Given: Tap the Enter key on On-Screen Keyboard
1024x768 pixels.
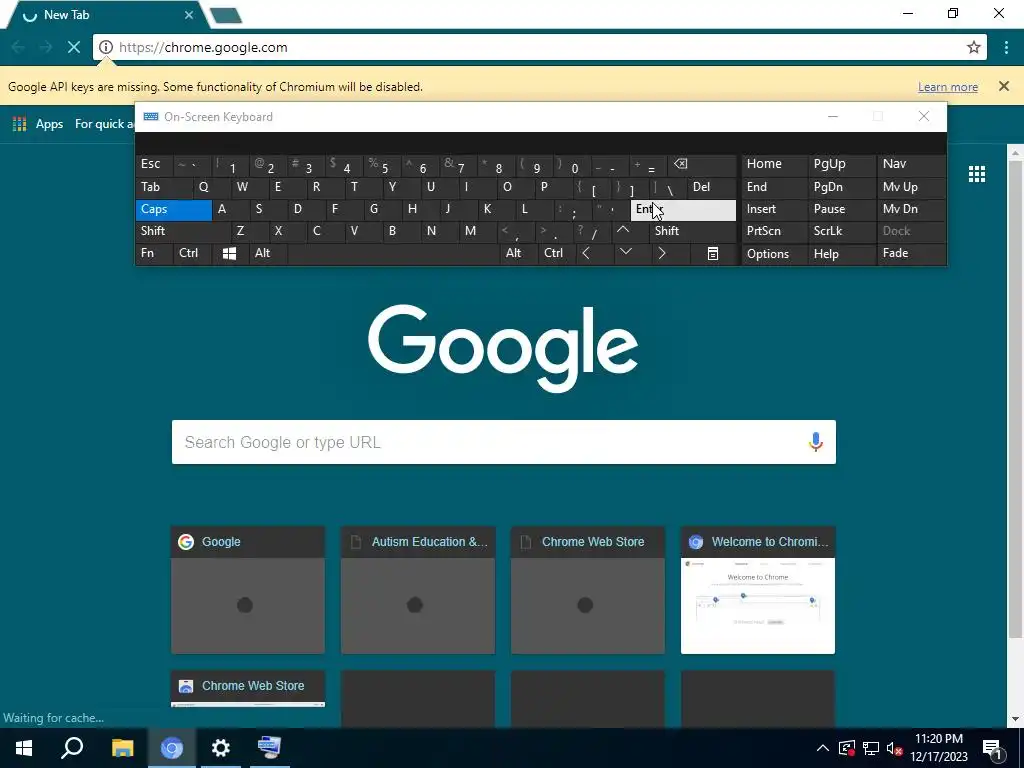Looking at the screenshot, I should tap(683, 210).
